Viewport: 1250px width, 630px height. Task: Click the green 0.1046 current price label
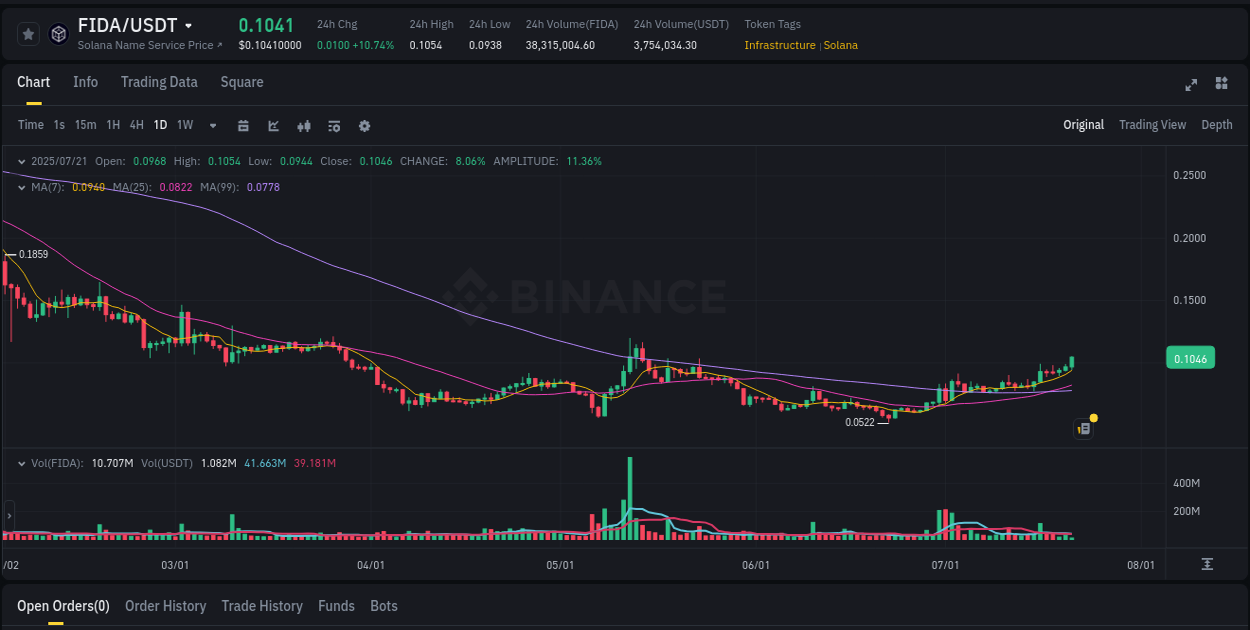pyautogui.click(x=1190, y=357)
